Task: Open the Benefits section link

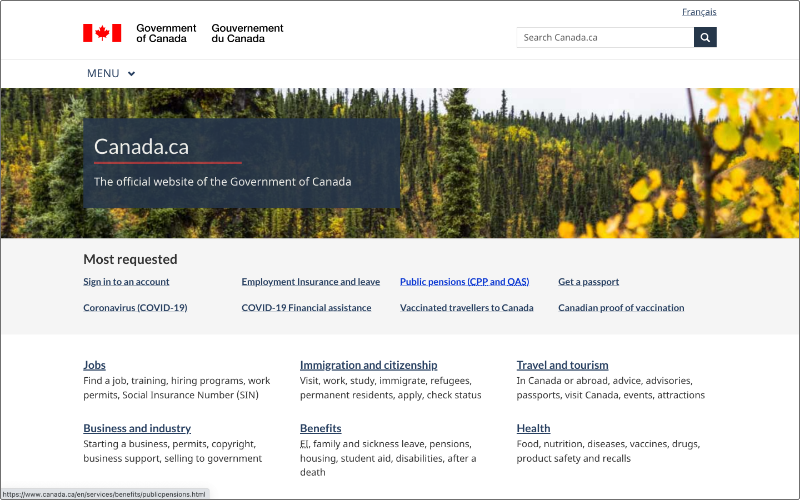Action: (x=320, y=429)
